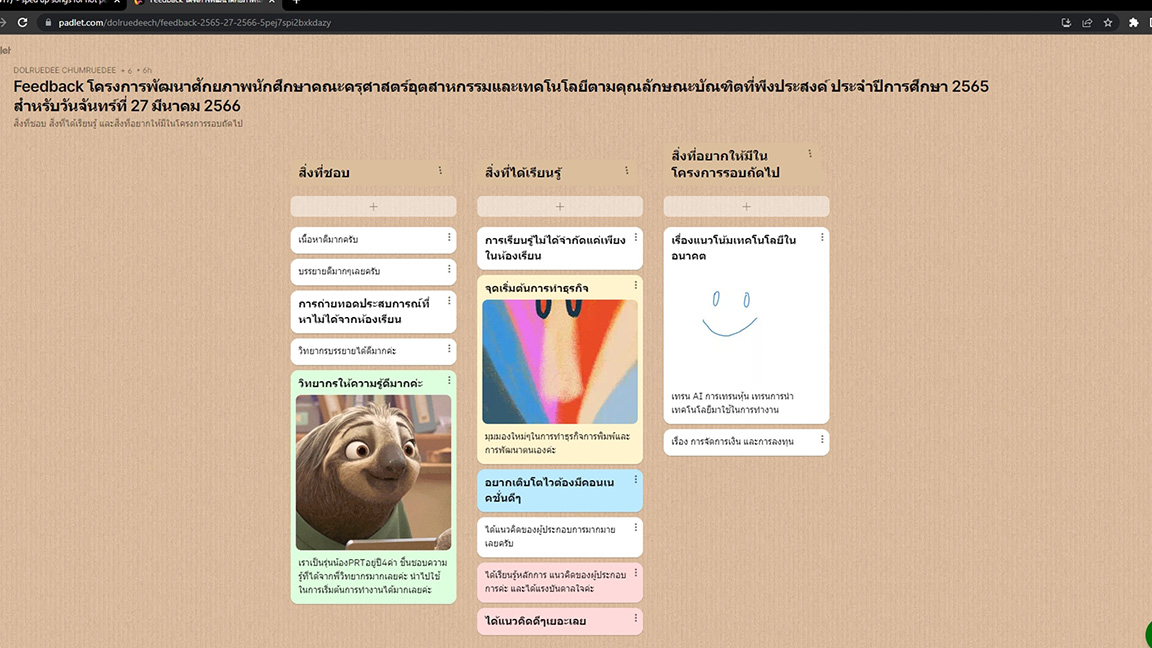
Task: Open the colorful abstract painting image
Action: [560, 361]
